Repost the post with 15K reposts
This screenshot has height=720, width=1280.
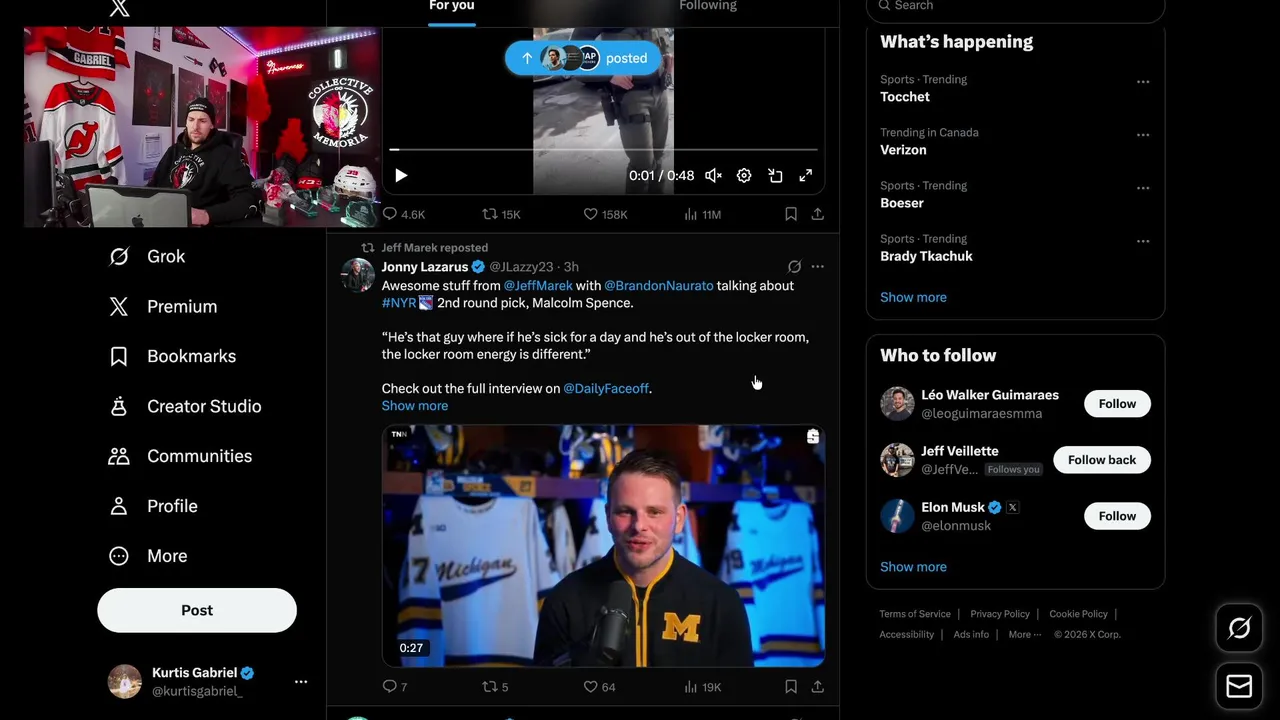pyautogui.click(x=501, y=214)
